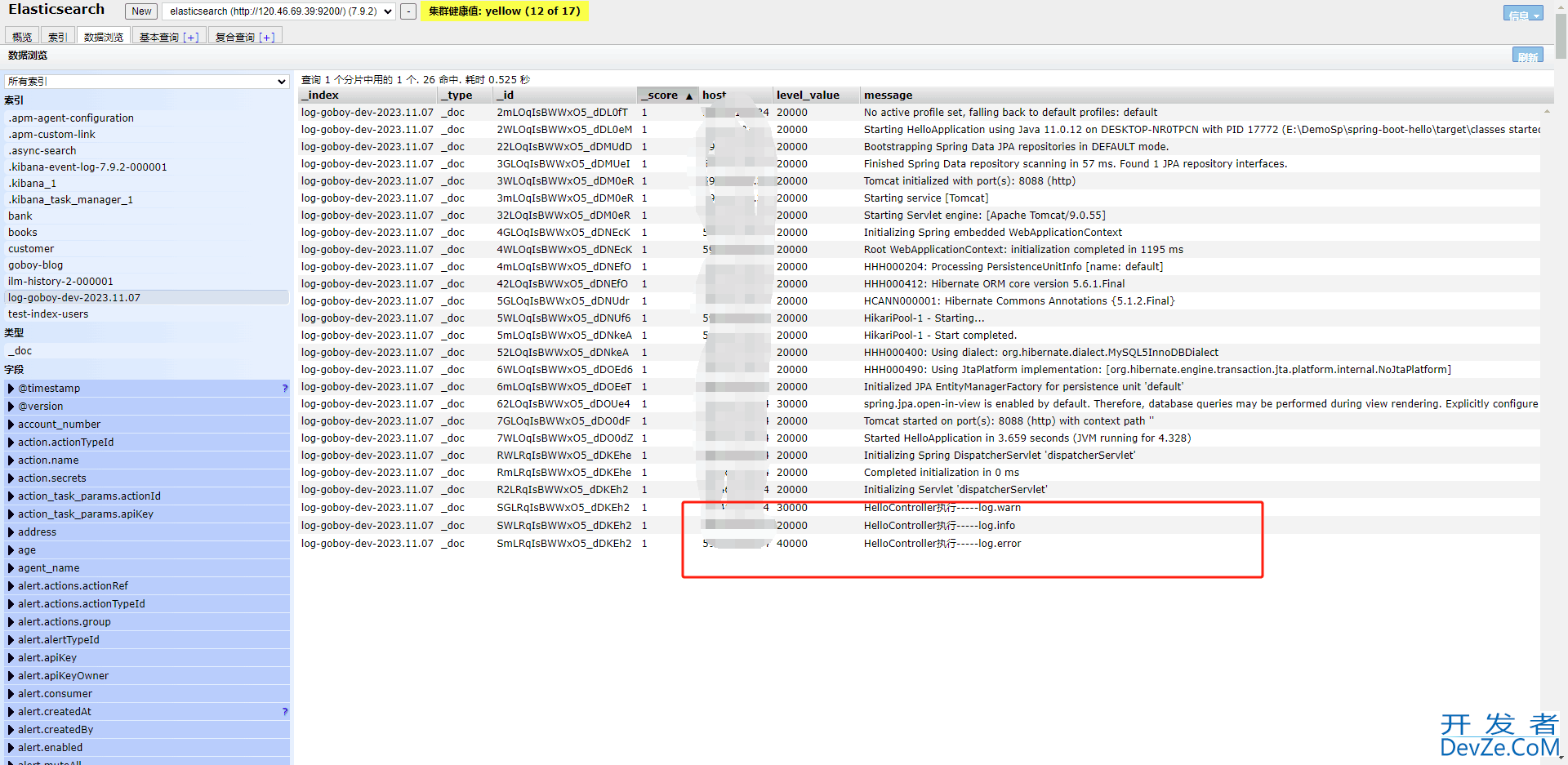Click the HikariPool-1 - Start completed row
This screenshot has height=765, width=1568.
coord(920,336)
